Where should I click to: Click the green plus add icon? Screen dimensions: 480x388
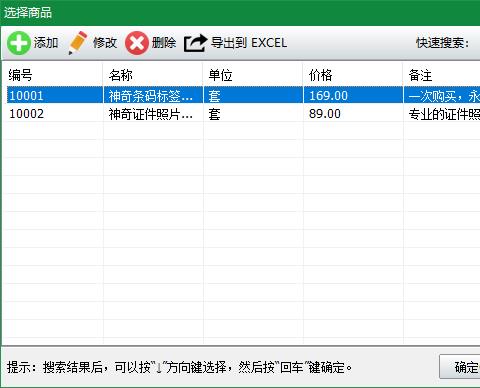pyautogui.click(x=19, y=43)
